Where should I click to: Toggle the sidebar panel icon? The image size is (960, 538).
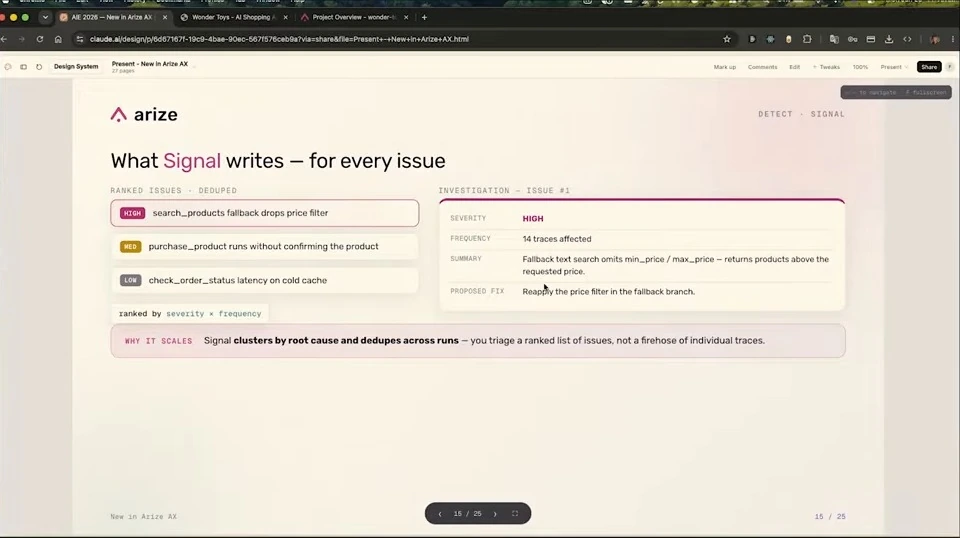tap(23, 67)
